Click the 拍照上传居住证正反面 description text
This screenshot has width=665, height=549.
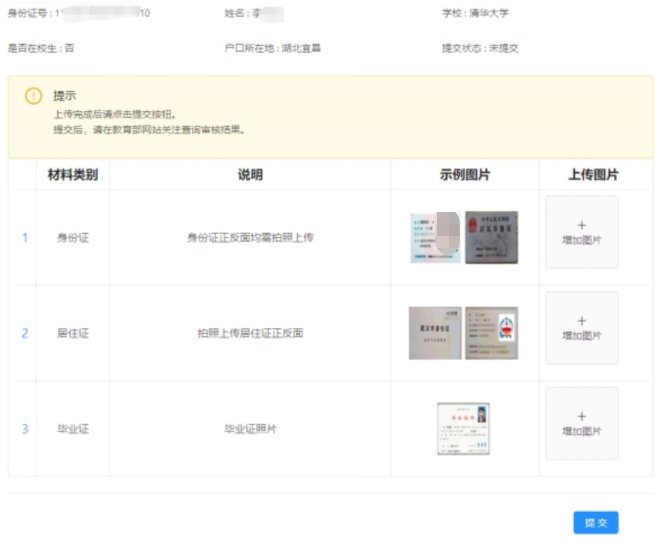click(x=250, y=333)
